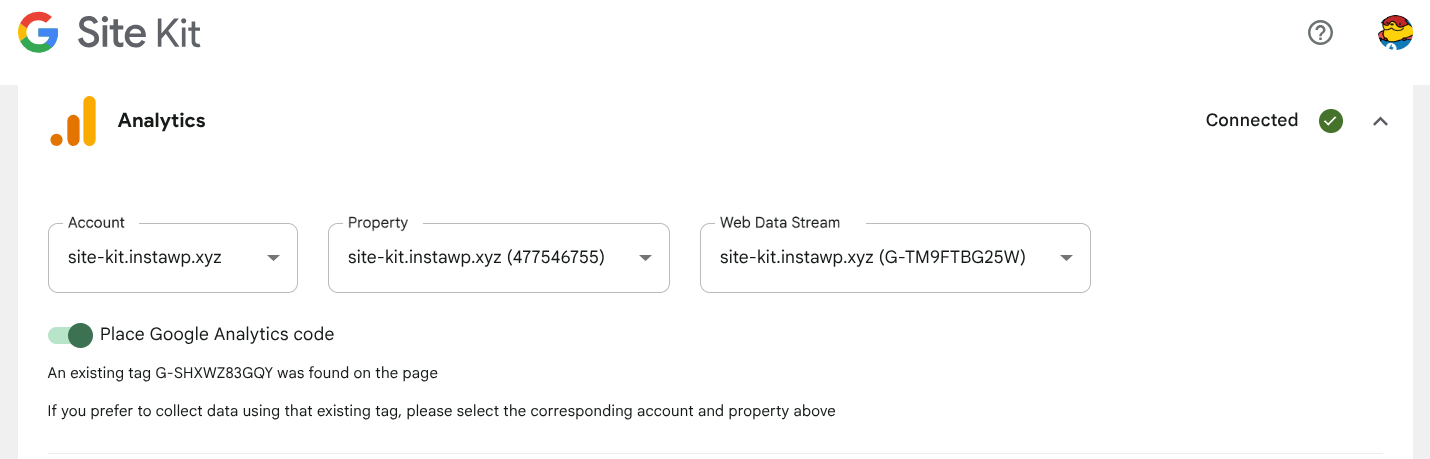1430x459 pixels.
Task: Click the "If you prefer to collect data" hint
Action: (x=441, y=411)
